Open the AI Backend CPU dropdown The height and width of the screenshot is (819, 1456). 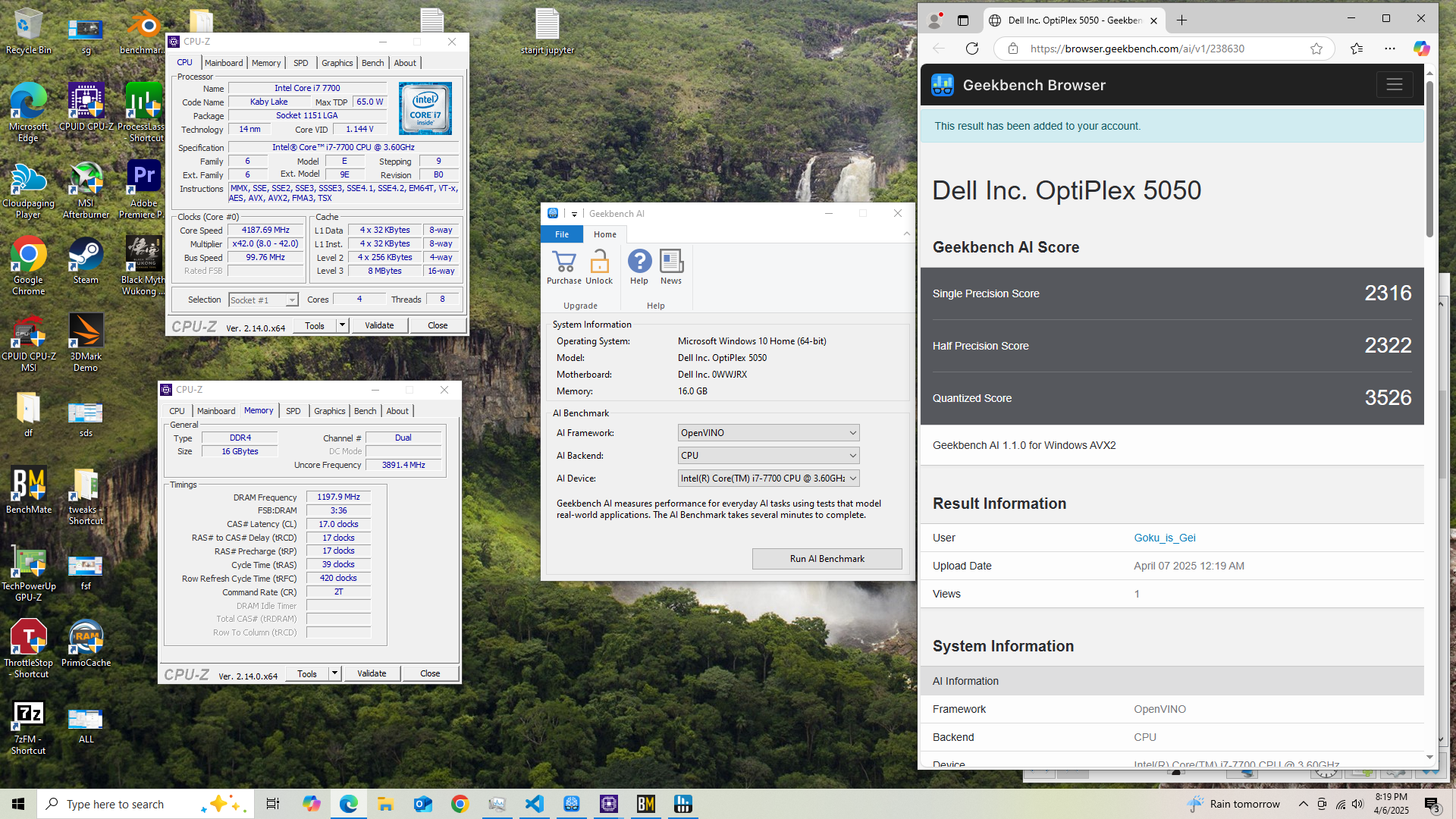pyautogui.click(x=768, y=456)
